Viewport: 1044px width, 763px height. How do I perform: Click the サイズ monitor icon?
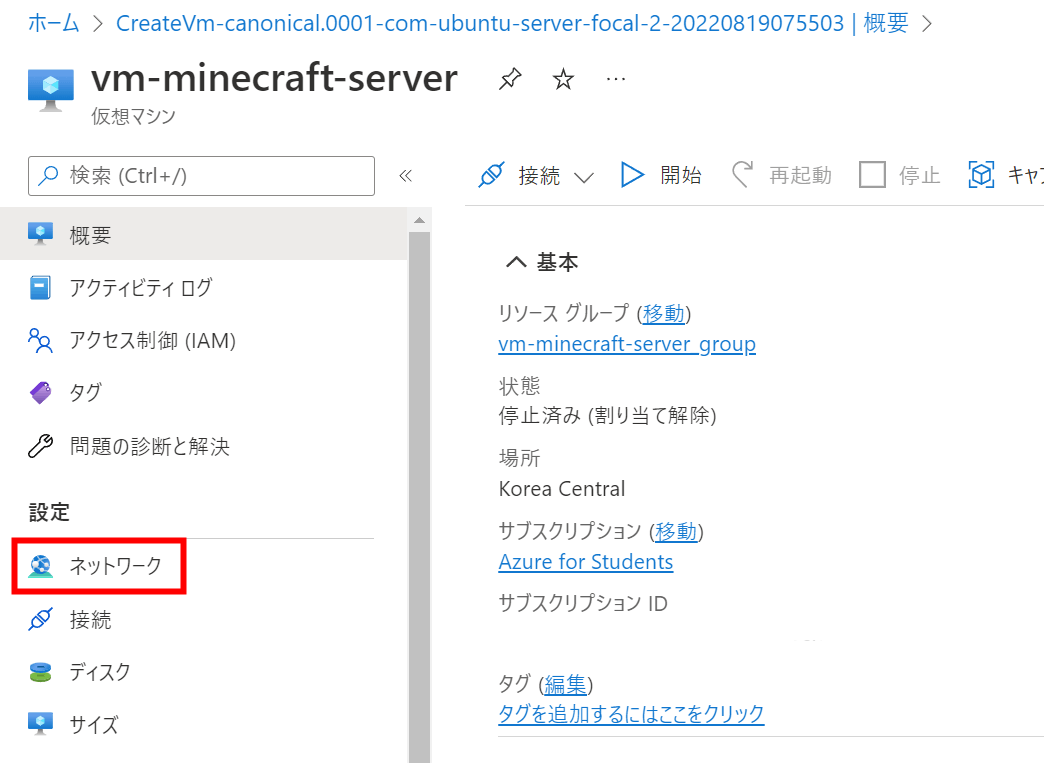[40, 723]
